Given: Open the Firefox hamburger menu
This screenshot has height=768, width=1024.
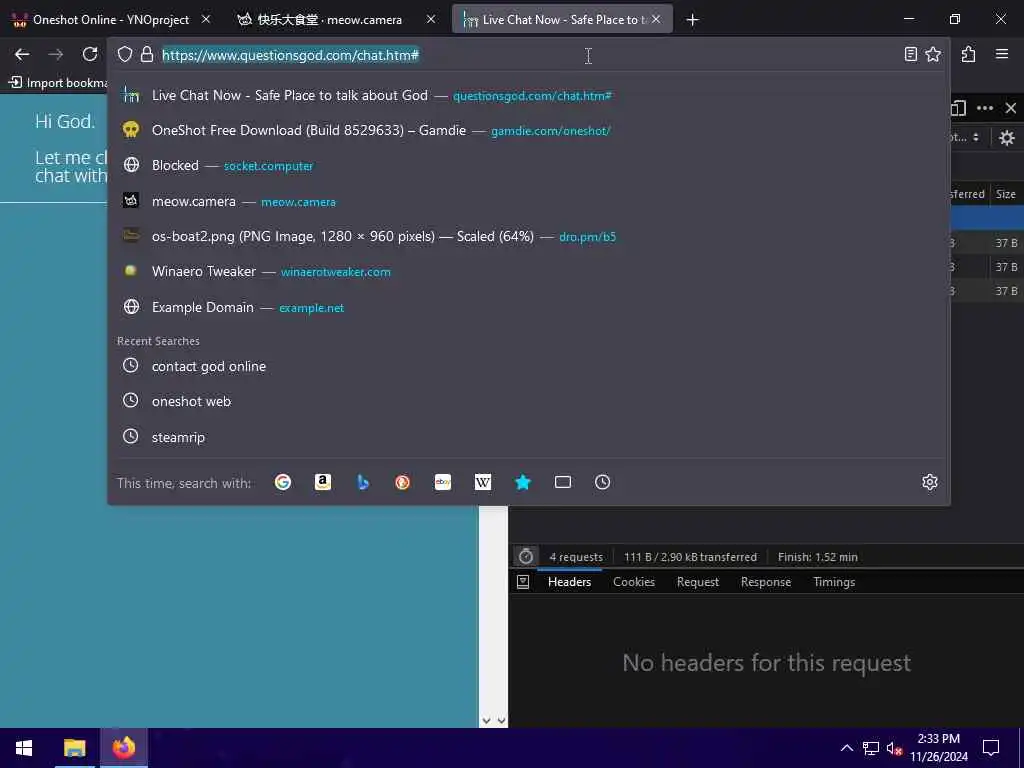Looking at the screenshot, I should [1002, 54].
